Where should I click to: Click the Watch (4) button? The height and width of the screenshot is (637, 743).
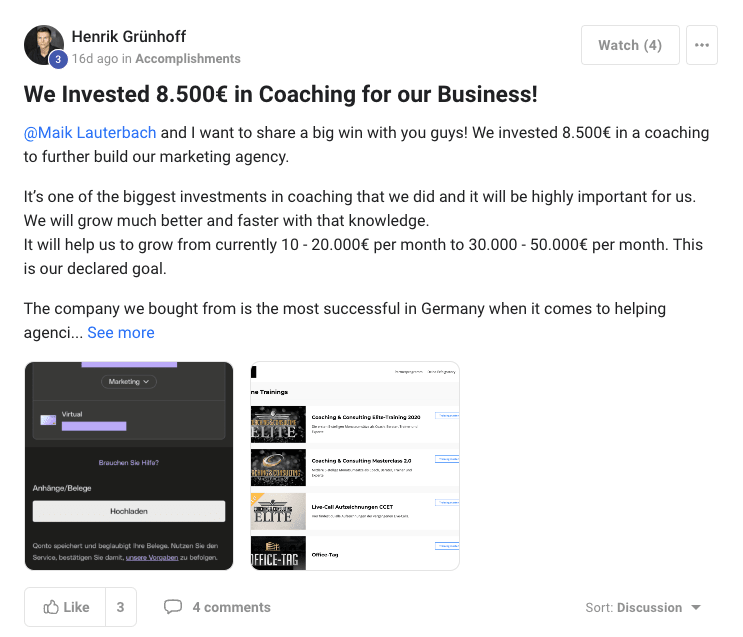pos(630,45)
